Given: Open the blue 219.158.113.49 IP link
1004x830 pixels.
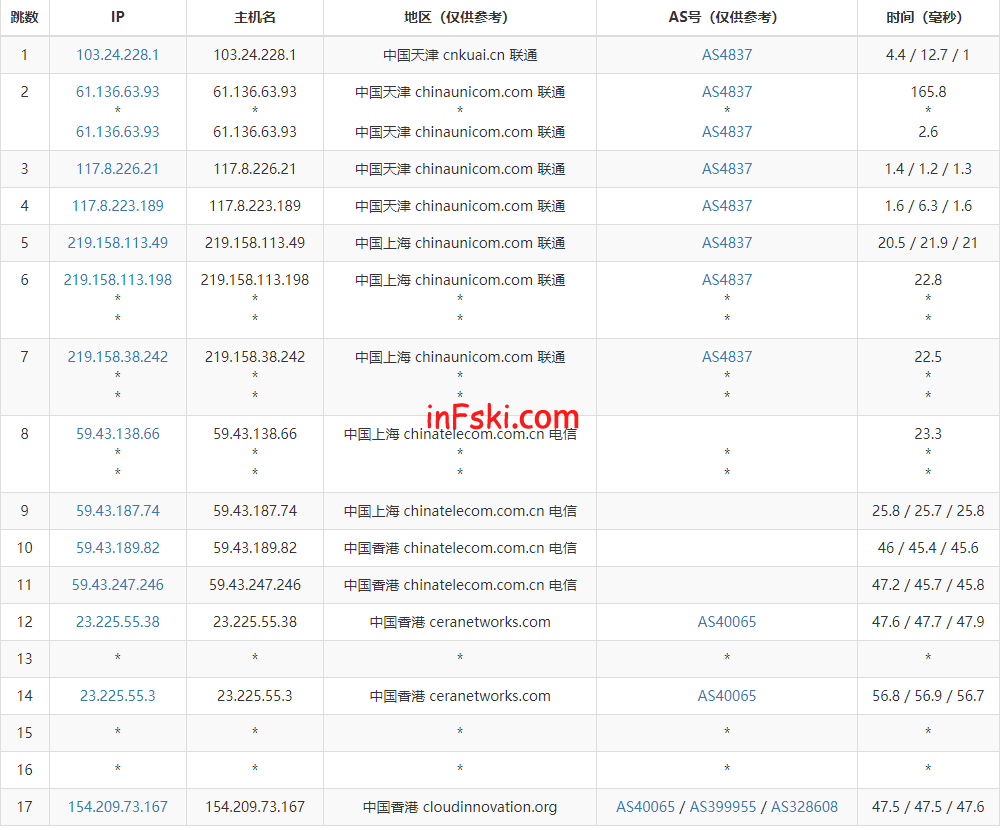Looking at the screenshot, I should pos(117,243).
